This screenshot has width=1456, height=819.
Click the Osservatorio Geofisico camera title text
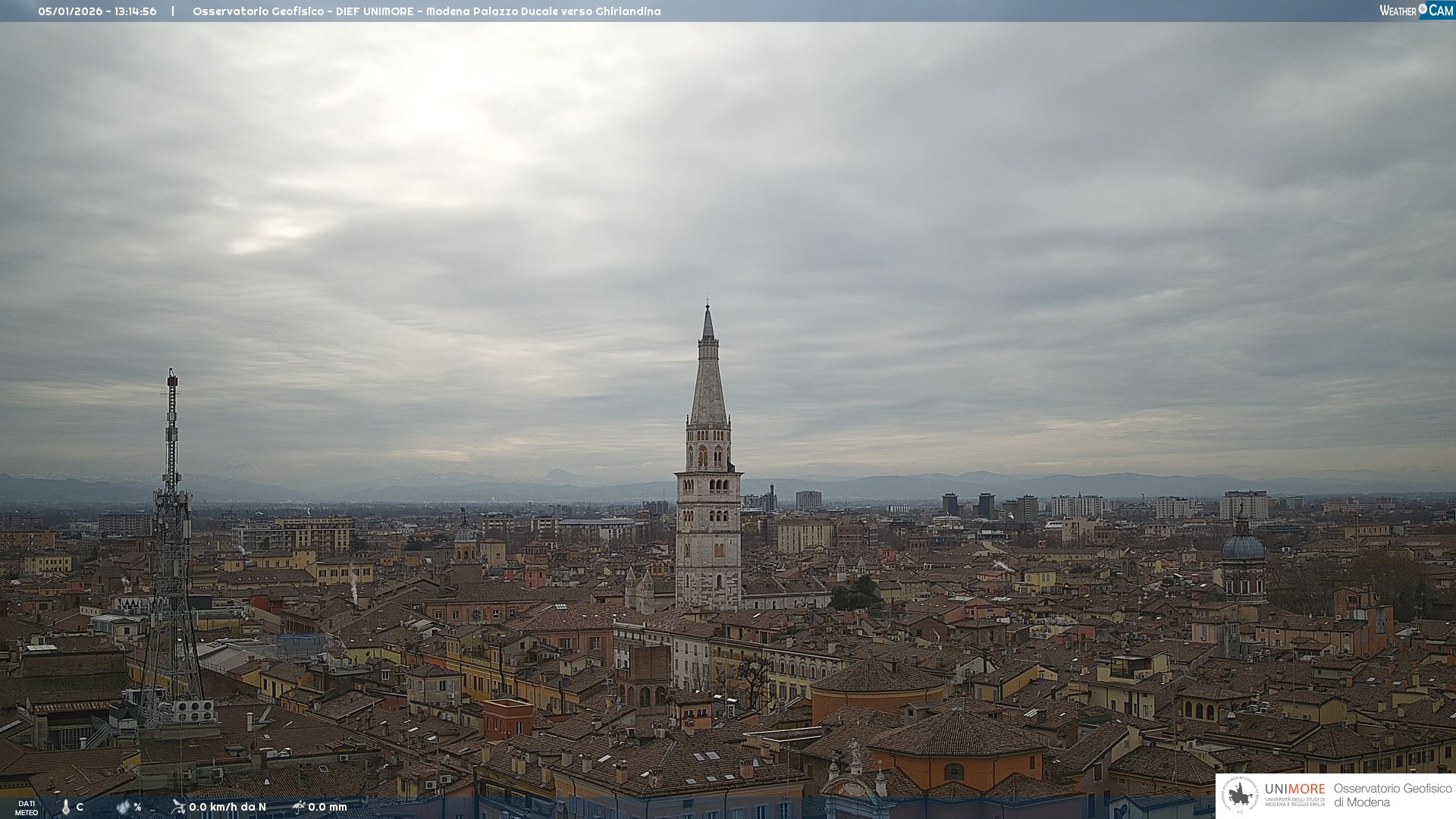point(426,11)
